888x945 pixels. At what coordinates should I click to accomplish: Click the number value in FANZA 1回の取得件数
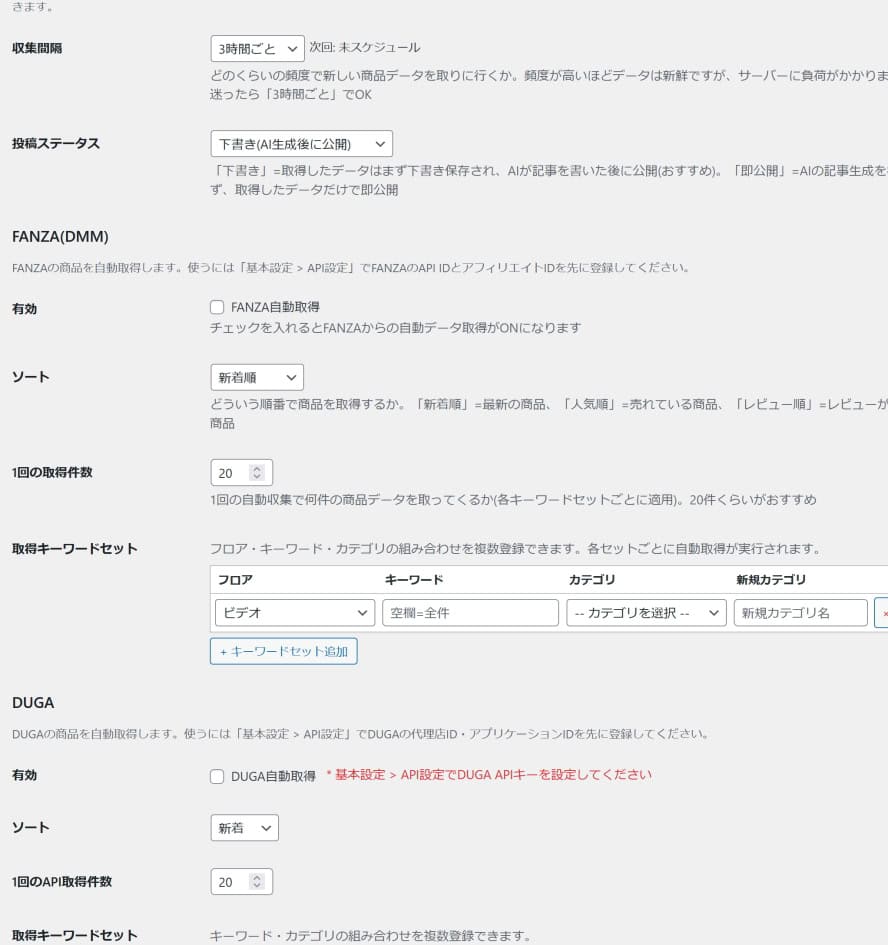[228, 473]
